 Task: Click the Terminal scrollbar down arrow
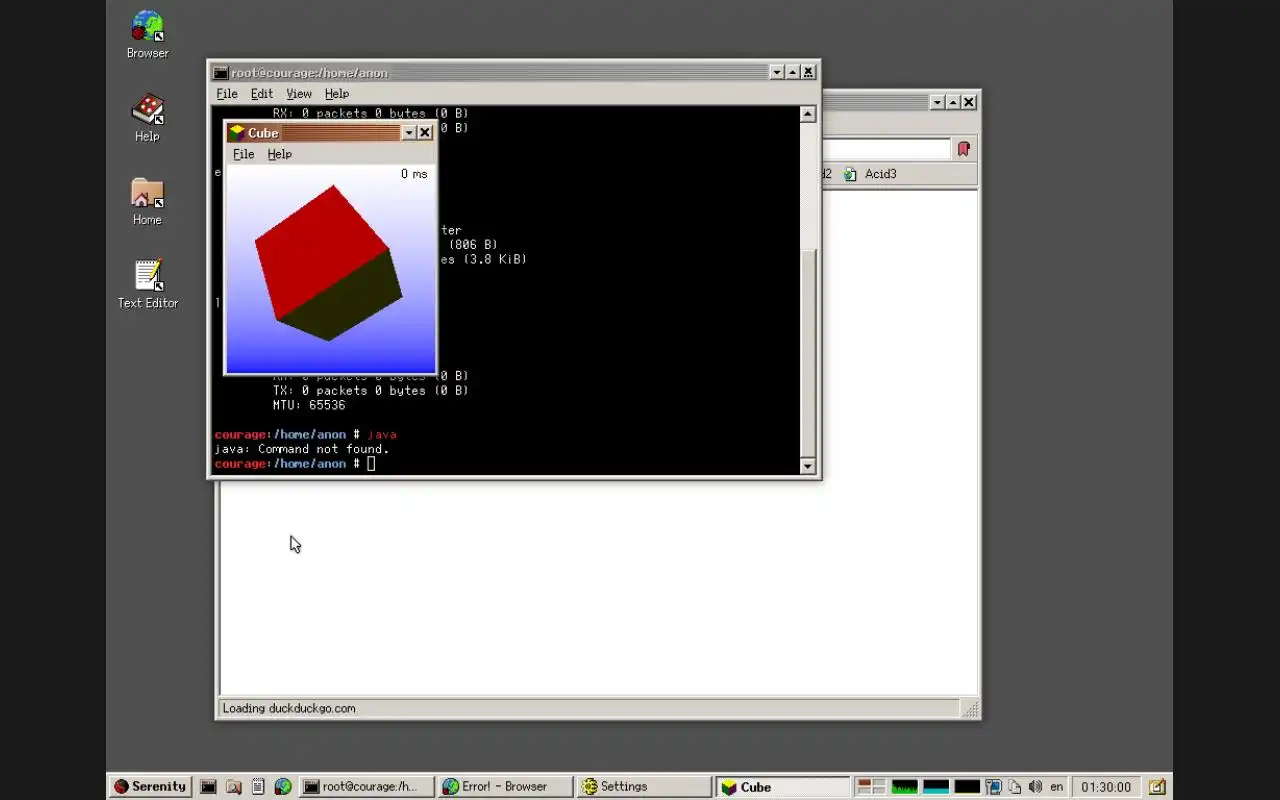pos(808,466)
